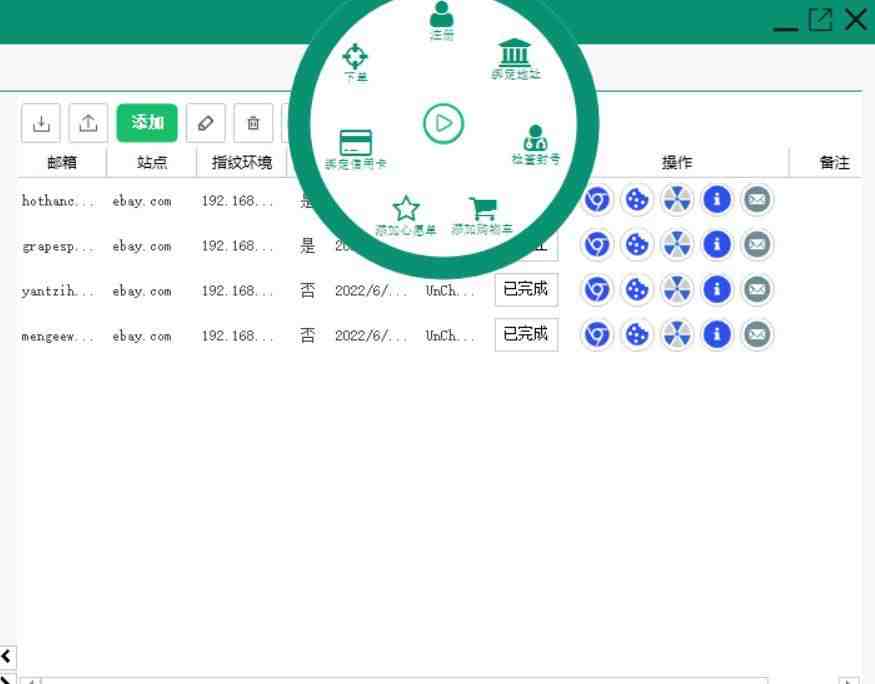
Task: Click the add to wishlist (添加心愿单) star icon
Action: [405, 211]
